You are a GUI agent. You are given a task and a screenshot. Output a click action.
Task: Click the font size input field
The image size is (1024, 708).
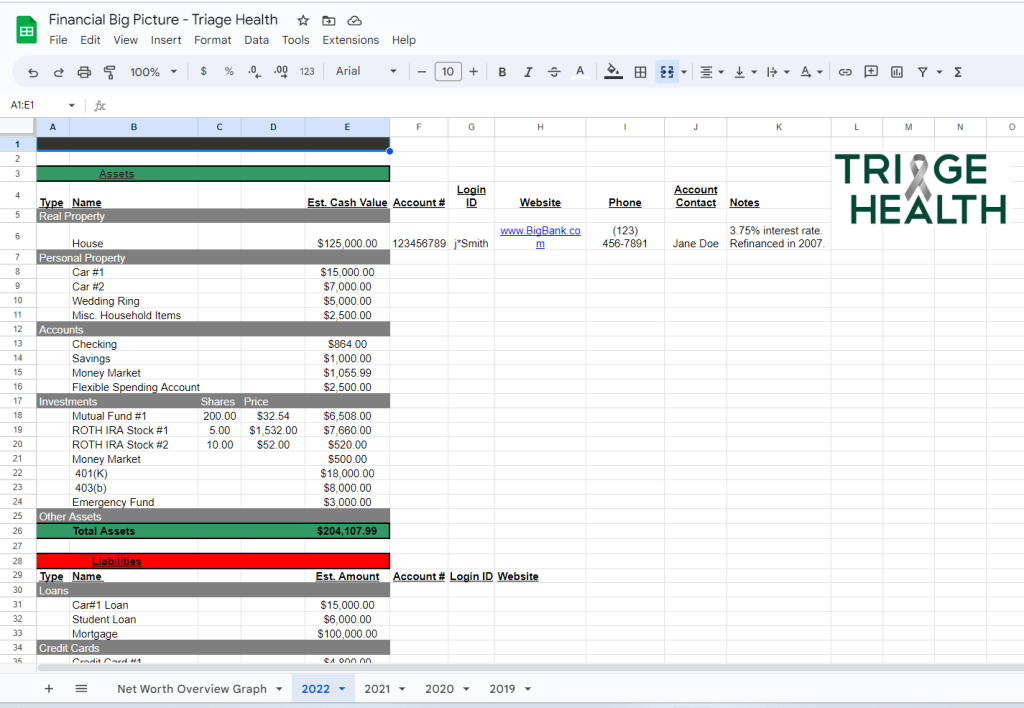pyautogui.click(x=447, y=72)
